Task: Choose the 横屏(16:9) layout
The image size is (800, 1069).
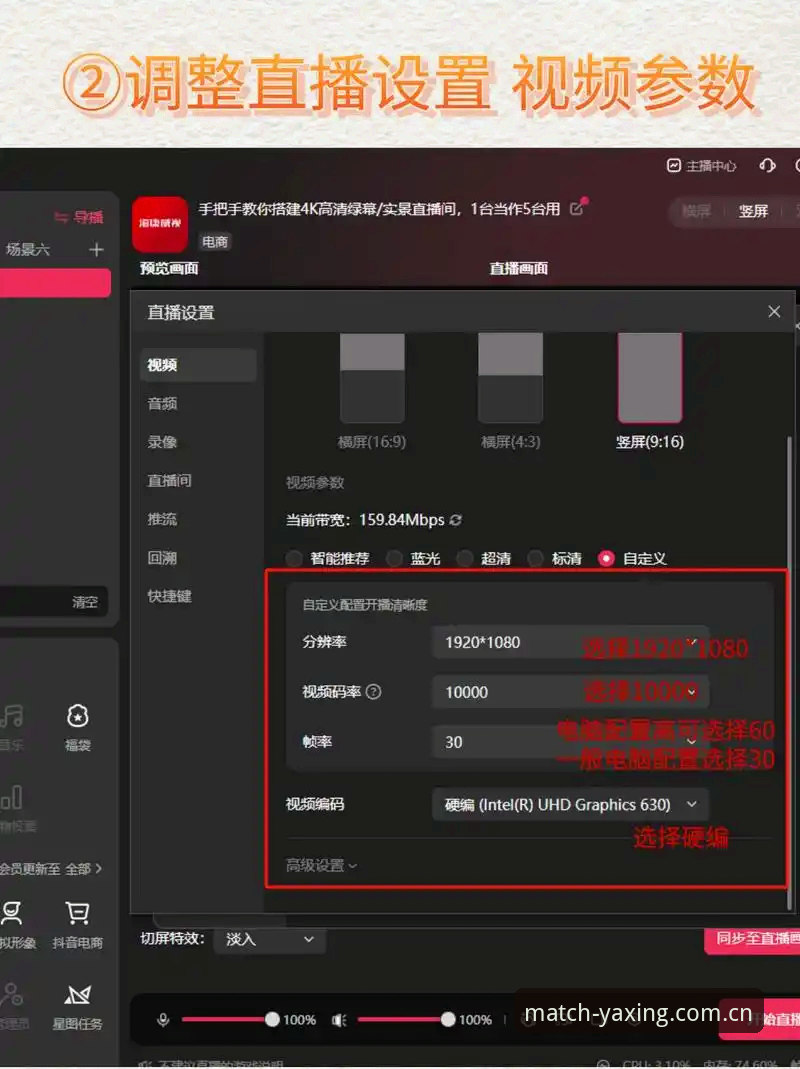Action: tap(372, 391)
